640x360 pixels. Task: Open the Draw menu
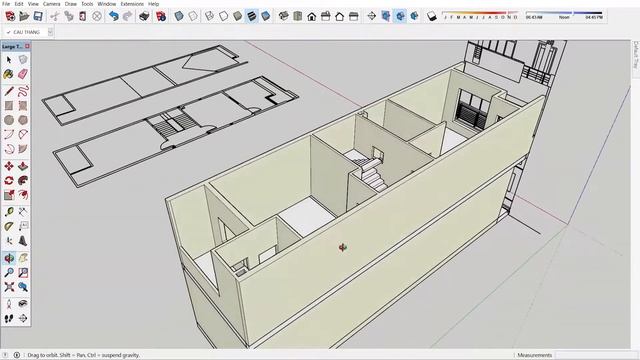71,4
